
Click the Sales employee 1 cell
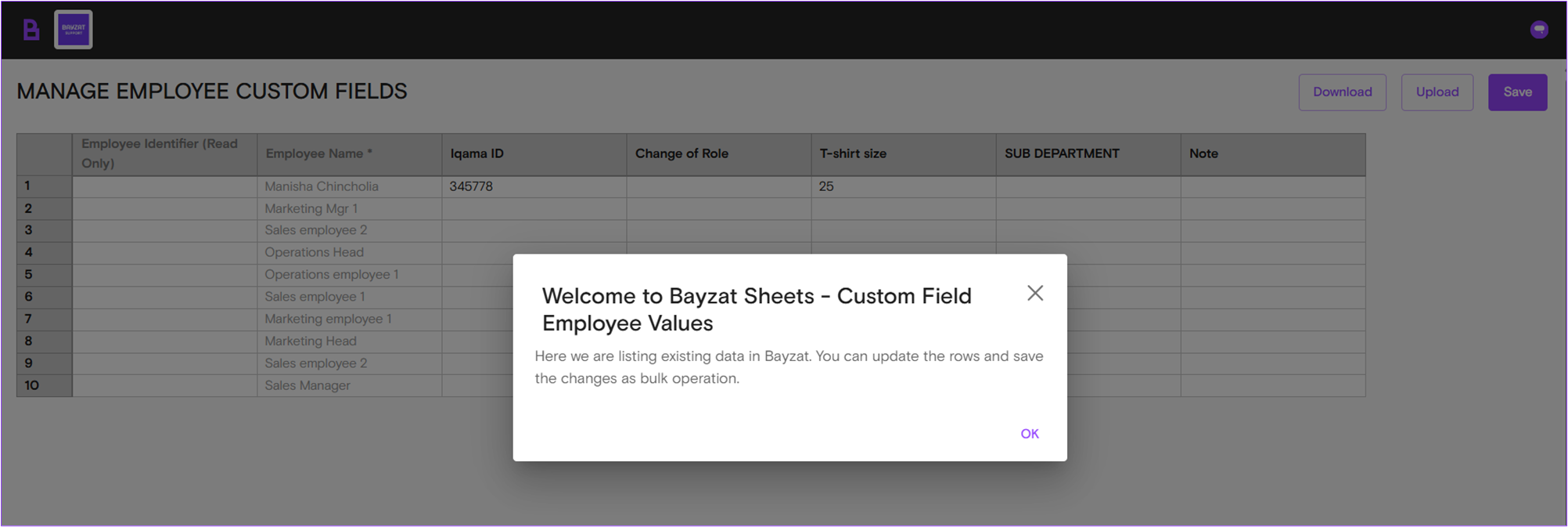pos(350,297)
